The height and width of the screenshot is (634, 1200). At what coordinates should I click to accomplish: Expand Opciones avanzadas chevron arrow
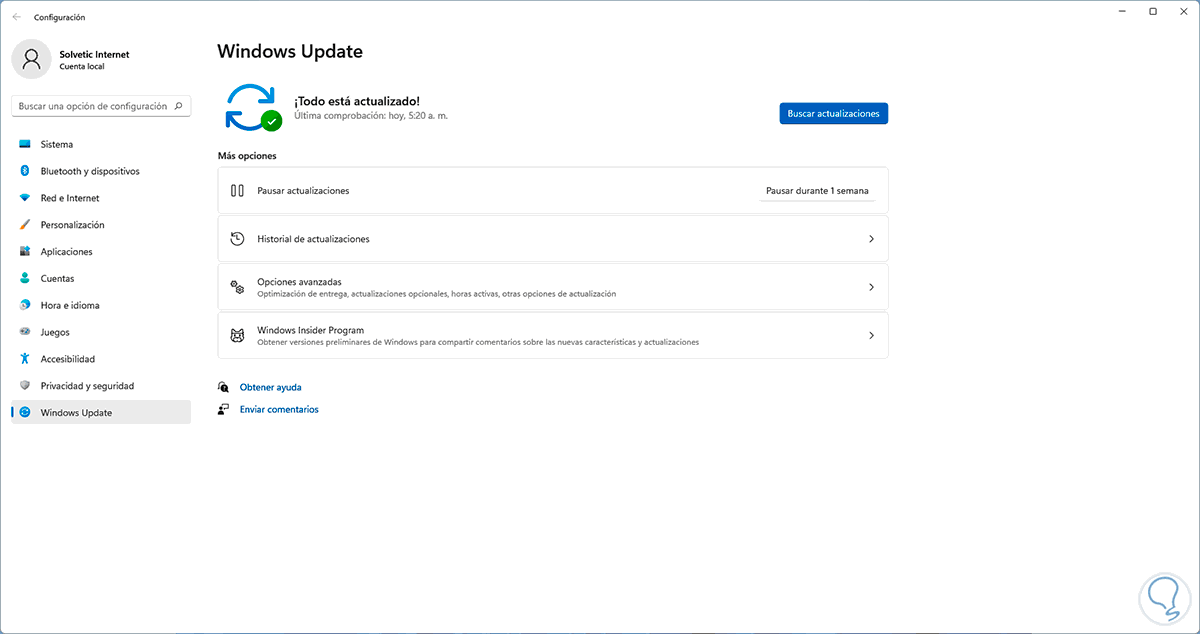(871, 287)
